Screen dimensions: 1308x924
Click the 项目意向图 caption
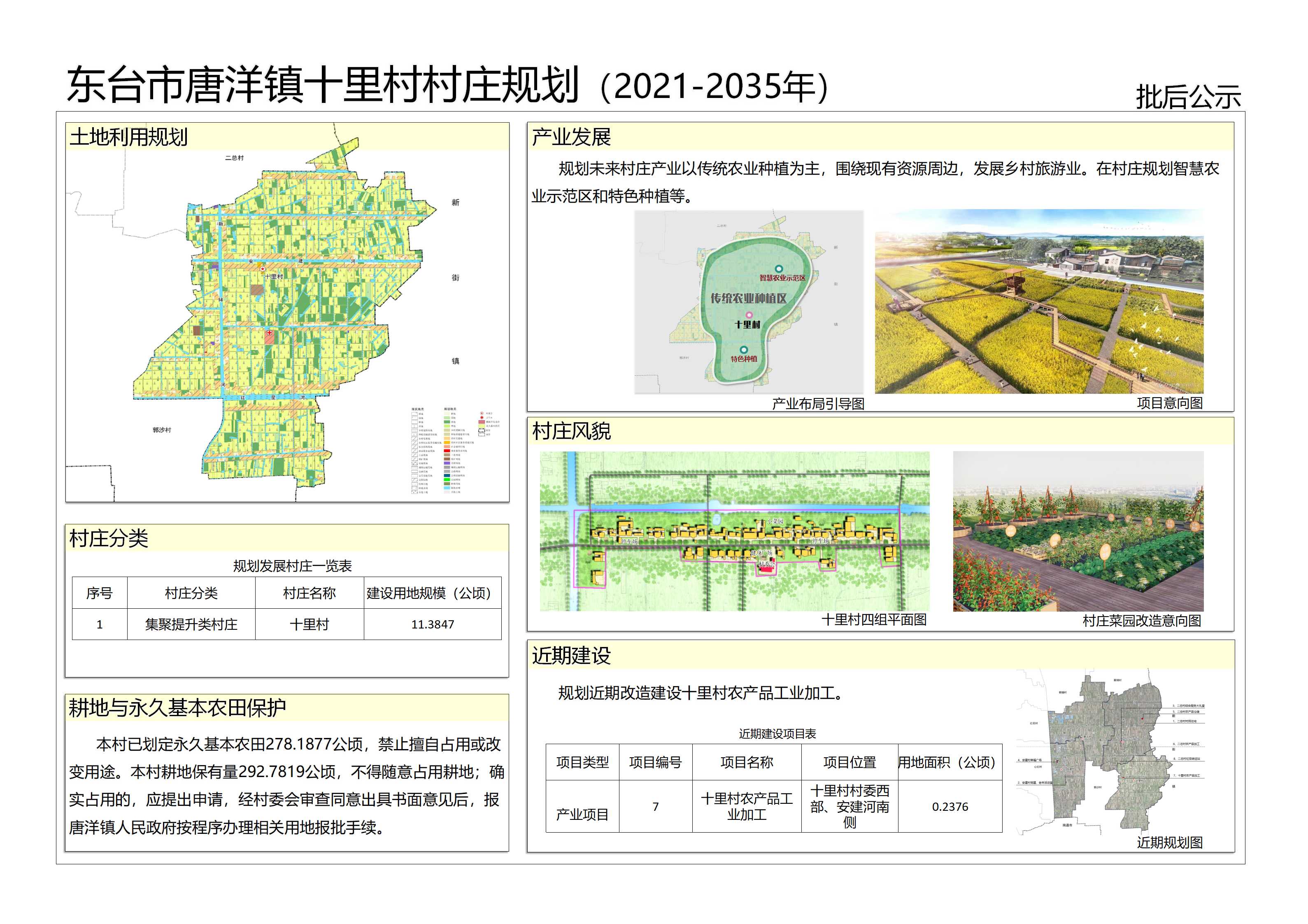click(1170, 403)
